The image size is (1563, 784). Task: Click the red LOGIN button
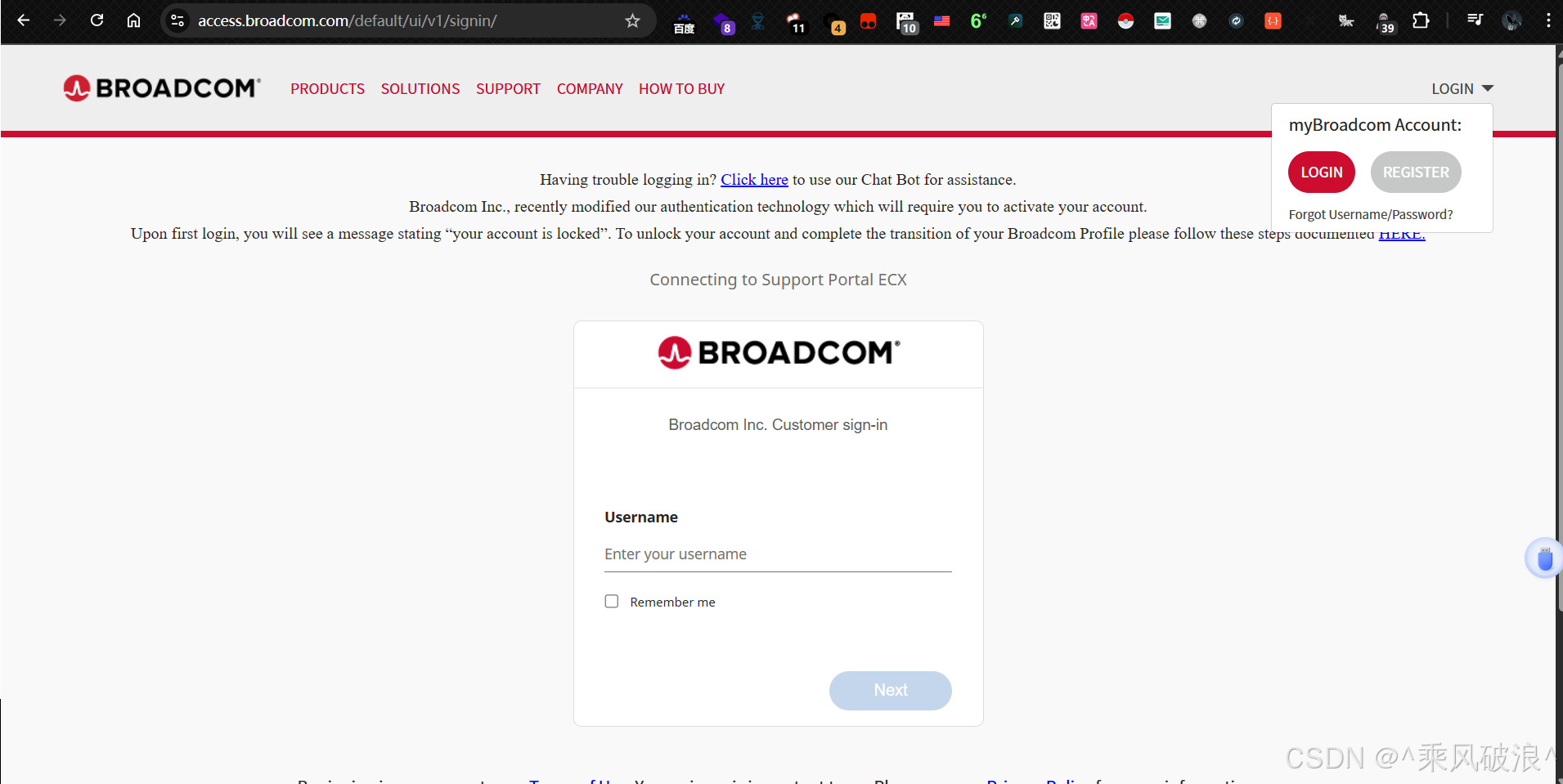(x=1322, y=172)
